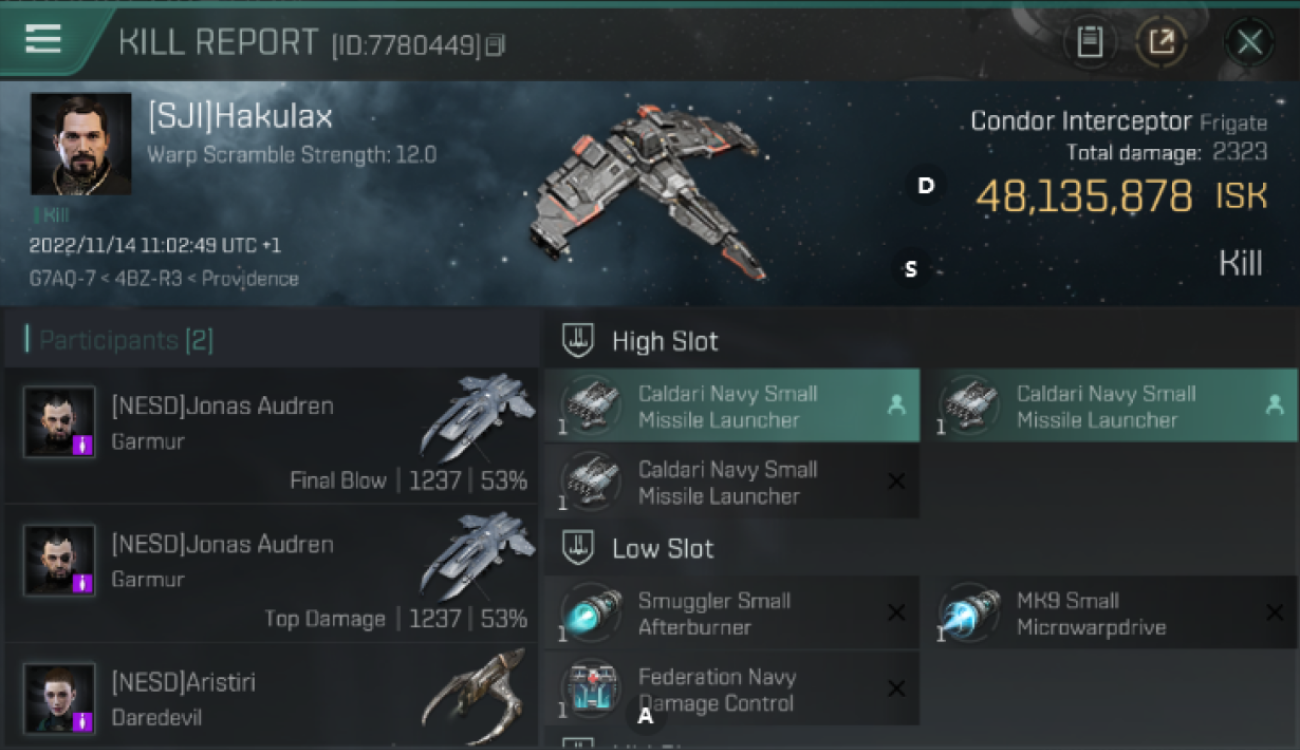Copy the kill report ID
This screenshot has width=1300, height=750.
[496, 45]
